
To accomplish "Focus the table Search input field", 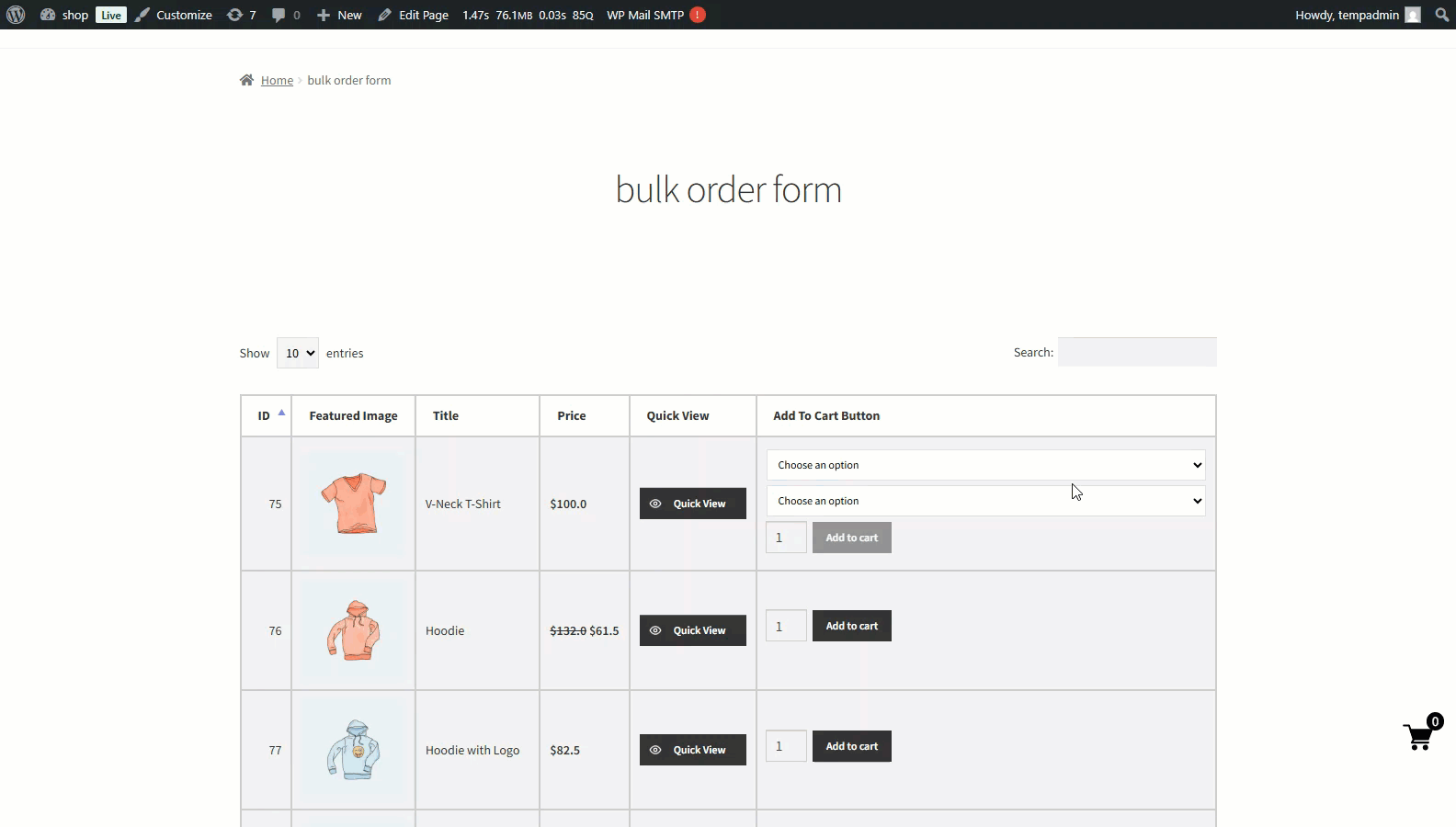I will (x=1137, y=352).
